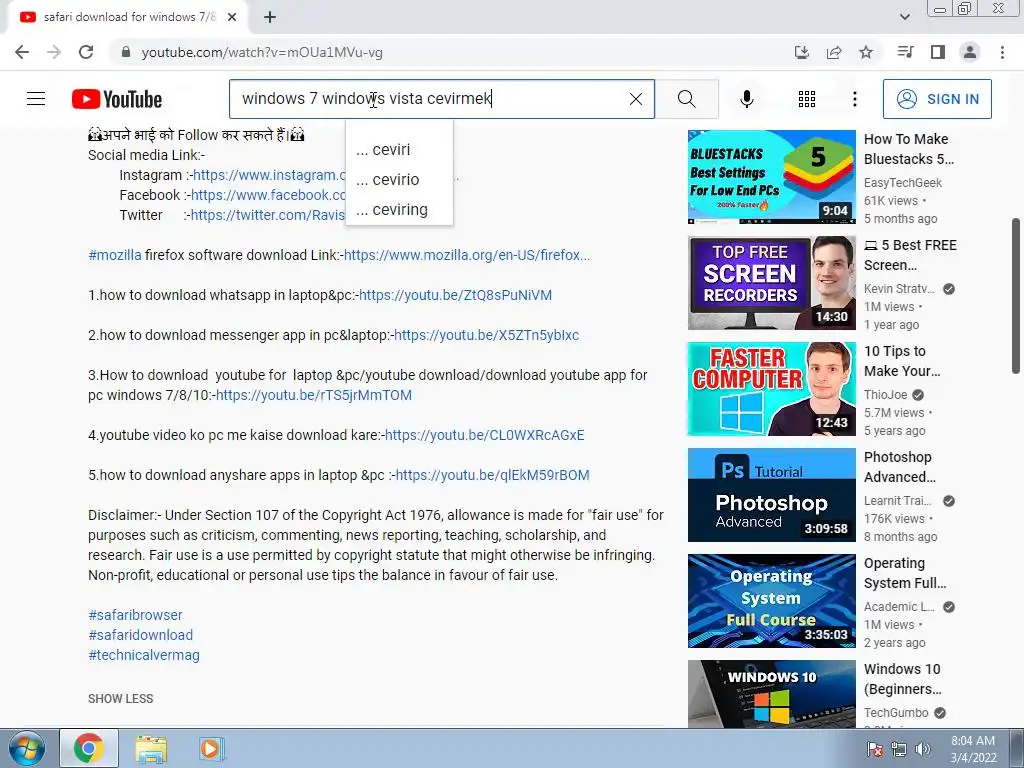Open Operating System Full Course thumbnail
The height and width of the screenshot is (768, 1024).
(x=771, y=600)
